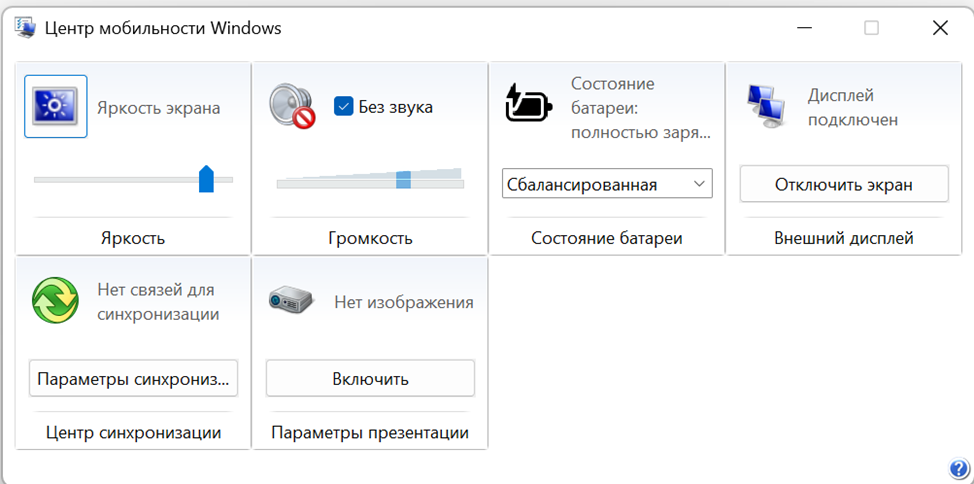Screen dimensions: 974x484
Task: Click "Отключить экран" button
Action: click(844, 184)
